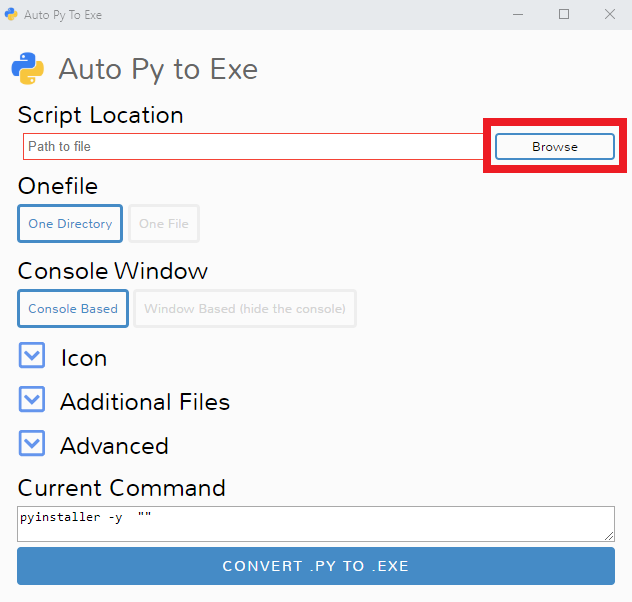Minimize the Auto Py To Exe window
The width and height of the screenshot is (632, 602).
tap(518, 15)
